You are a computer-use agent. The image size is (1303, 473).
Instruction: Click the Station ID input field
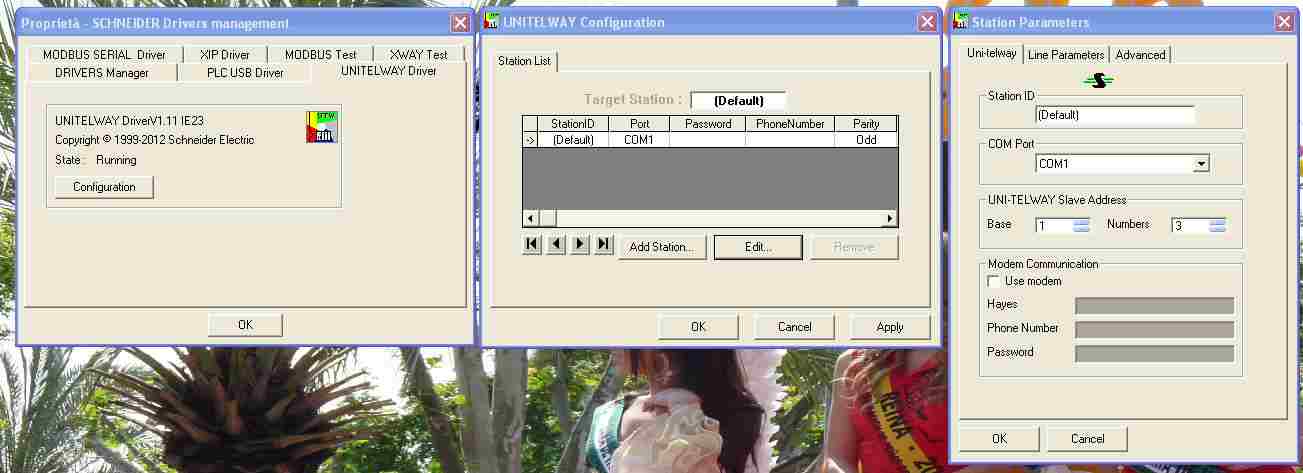[x=1115, y=115]
